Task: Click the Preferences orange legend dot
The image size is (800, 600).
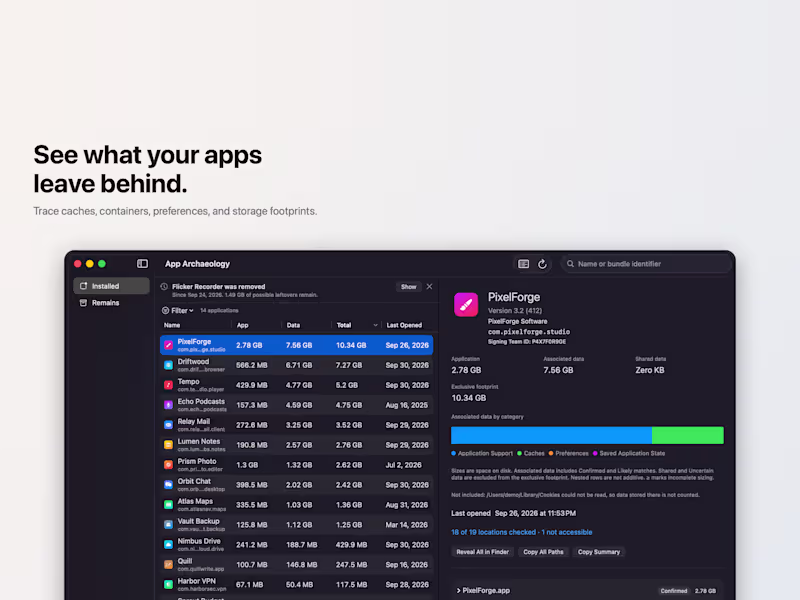Action: [551, 453]
